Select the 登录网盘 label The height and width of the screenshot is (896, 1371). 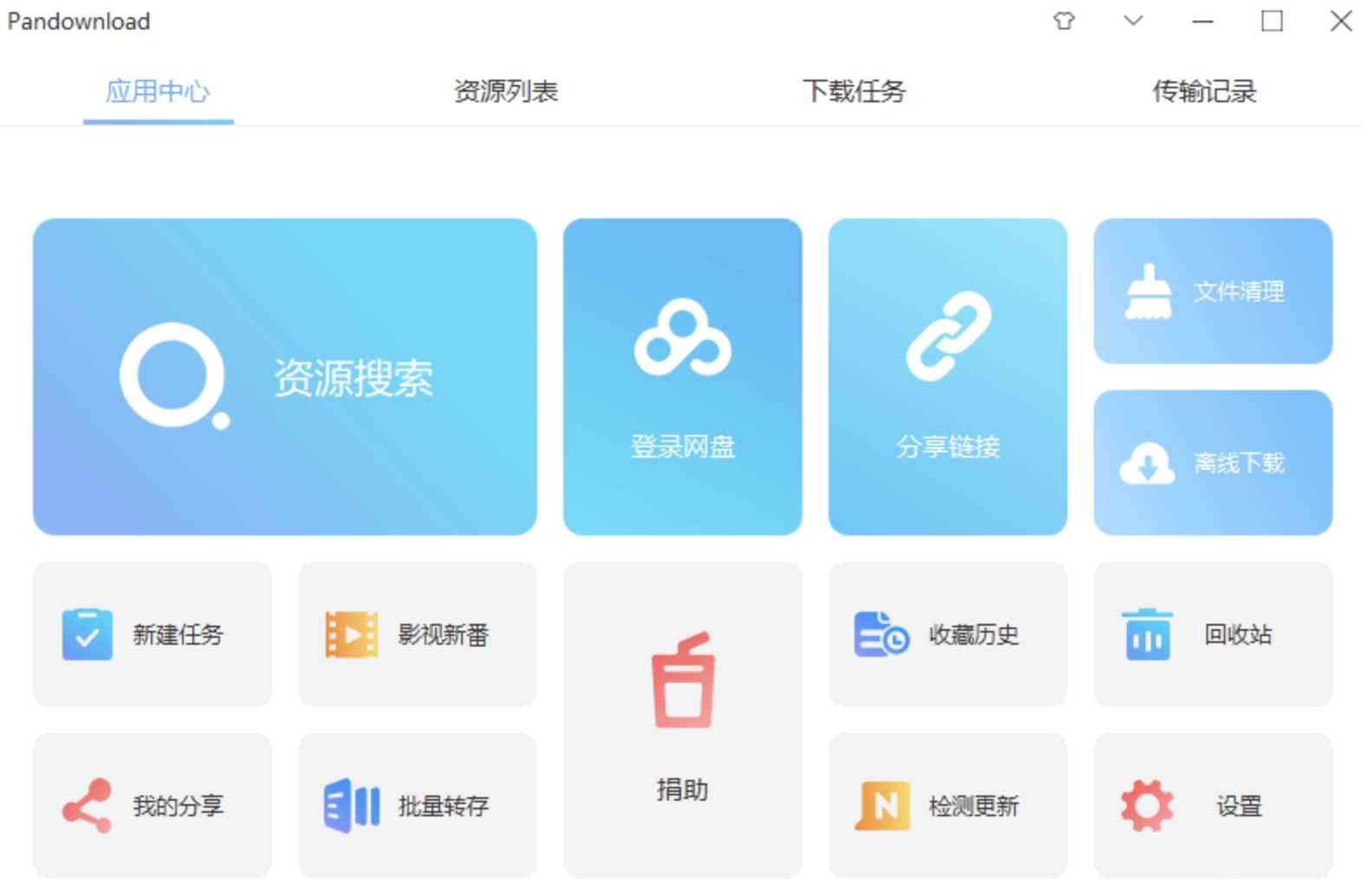[683, 447]
